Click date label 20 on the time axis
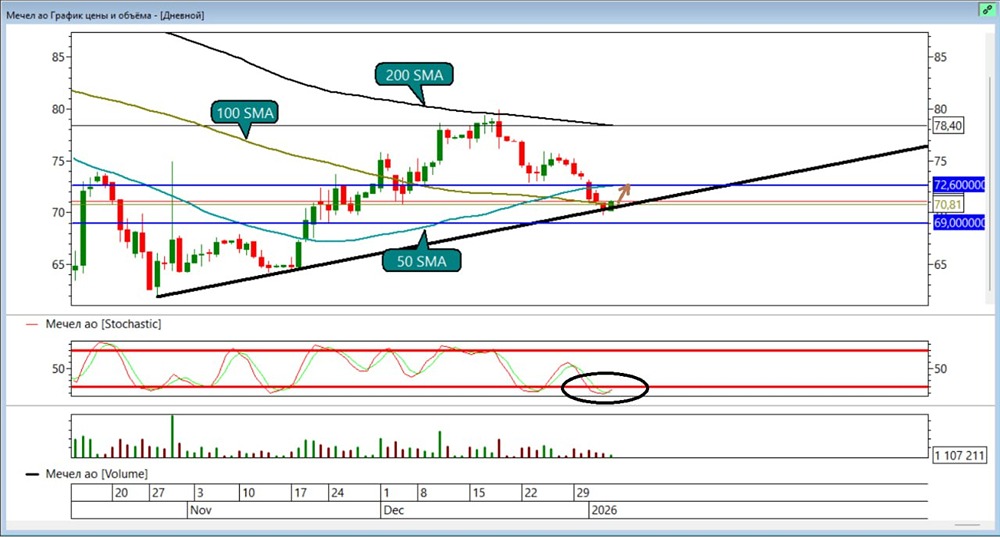Viewport: 1000px width, 537px height. pyautogui.click(x=121, y=492)
